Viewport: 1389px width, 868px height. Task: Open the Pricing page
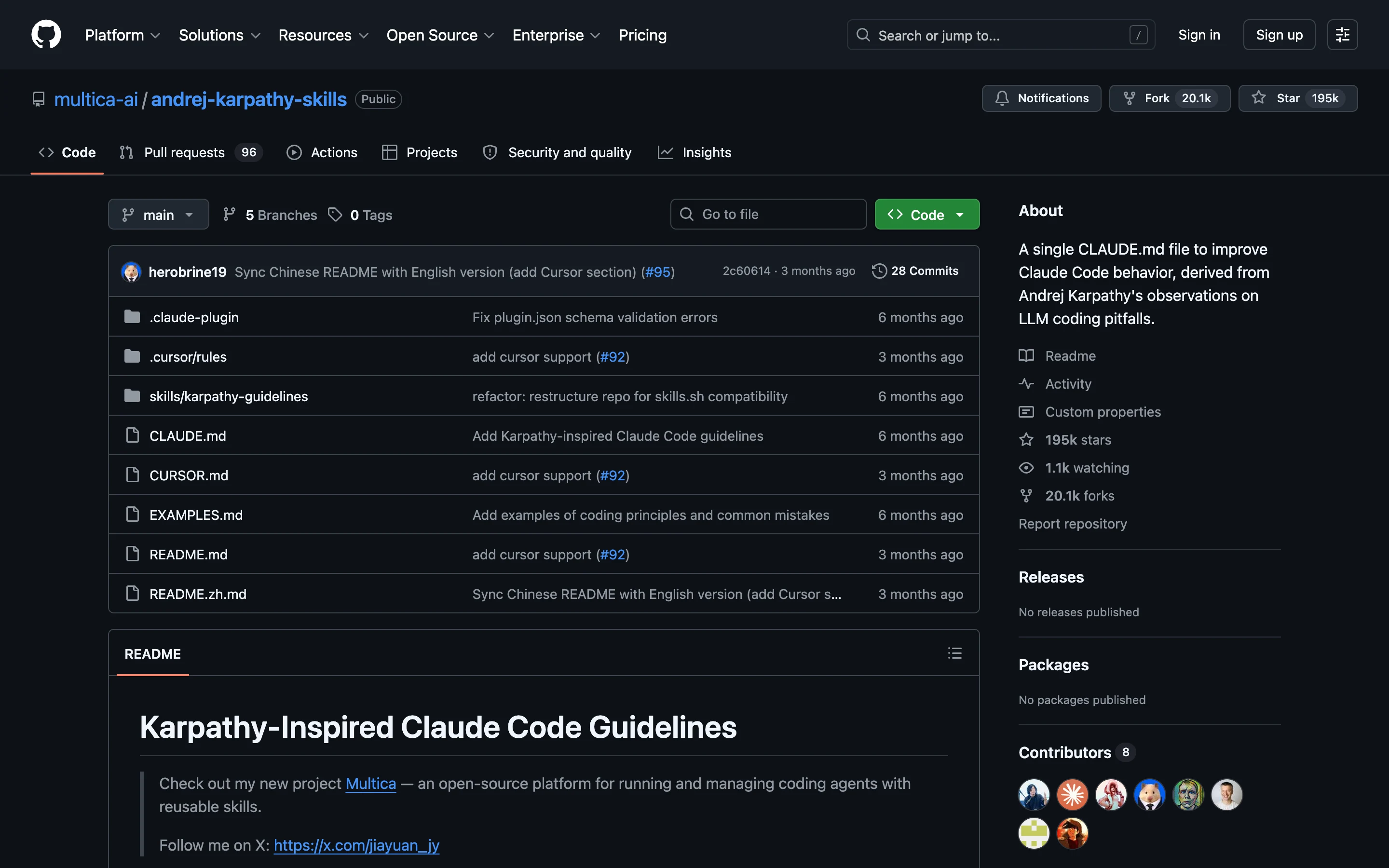[x=642, y=35]
